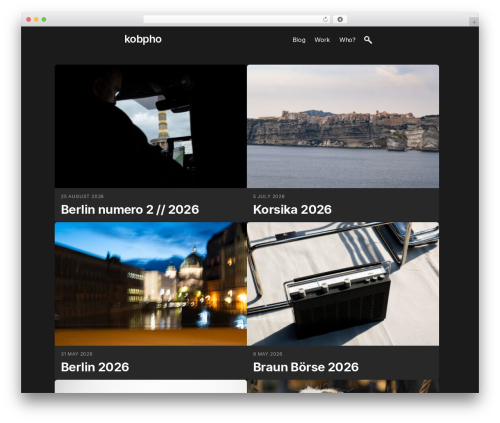
Task: Click the 9 May 2026 date label
Action: [x=267, y=354]
